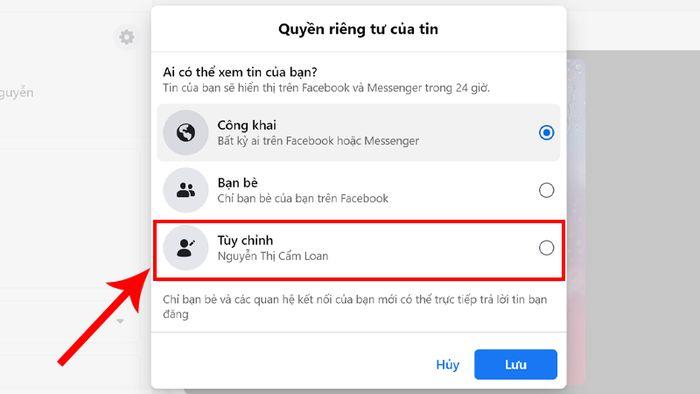
Task: Click the friends icon for Bạn bè
Action: click(186, 190)
